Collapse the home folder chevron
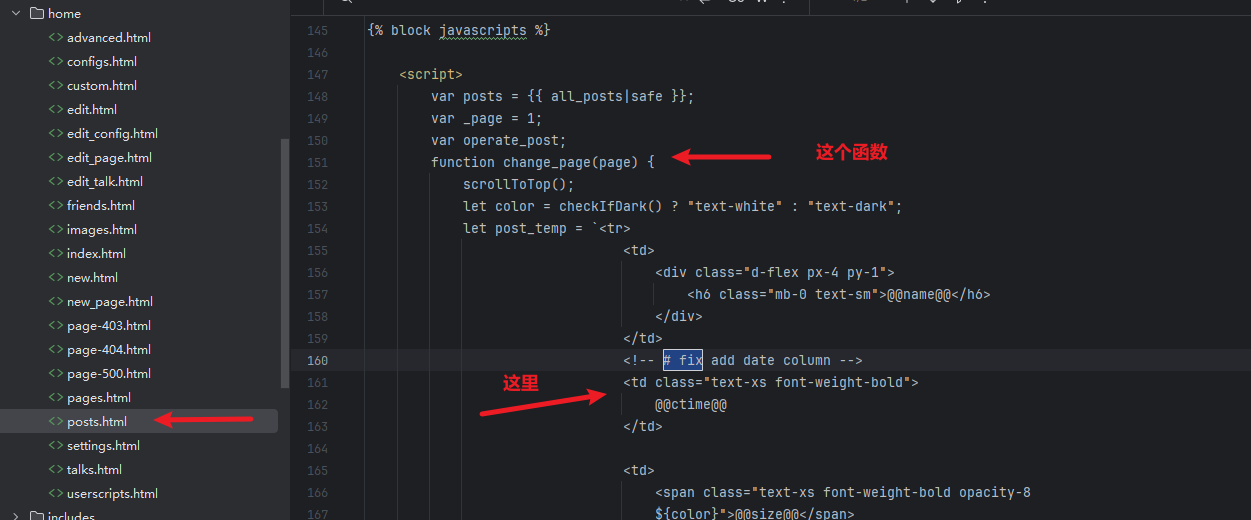Screen dimensions: 1251x520 click(x=16, y=14)
